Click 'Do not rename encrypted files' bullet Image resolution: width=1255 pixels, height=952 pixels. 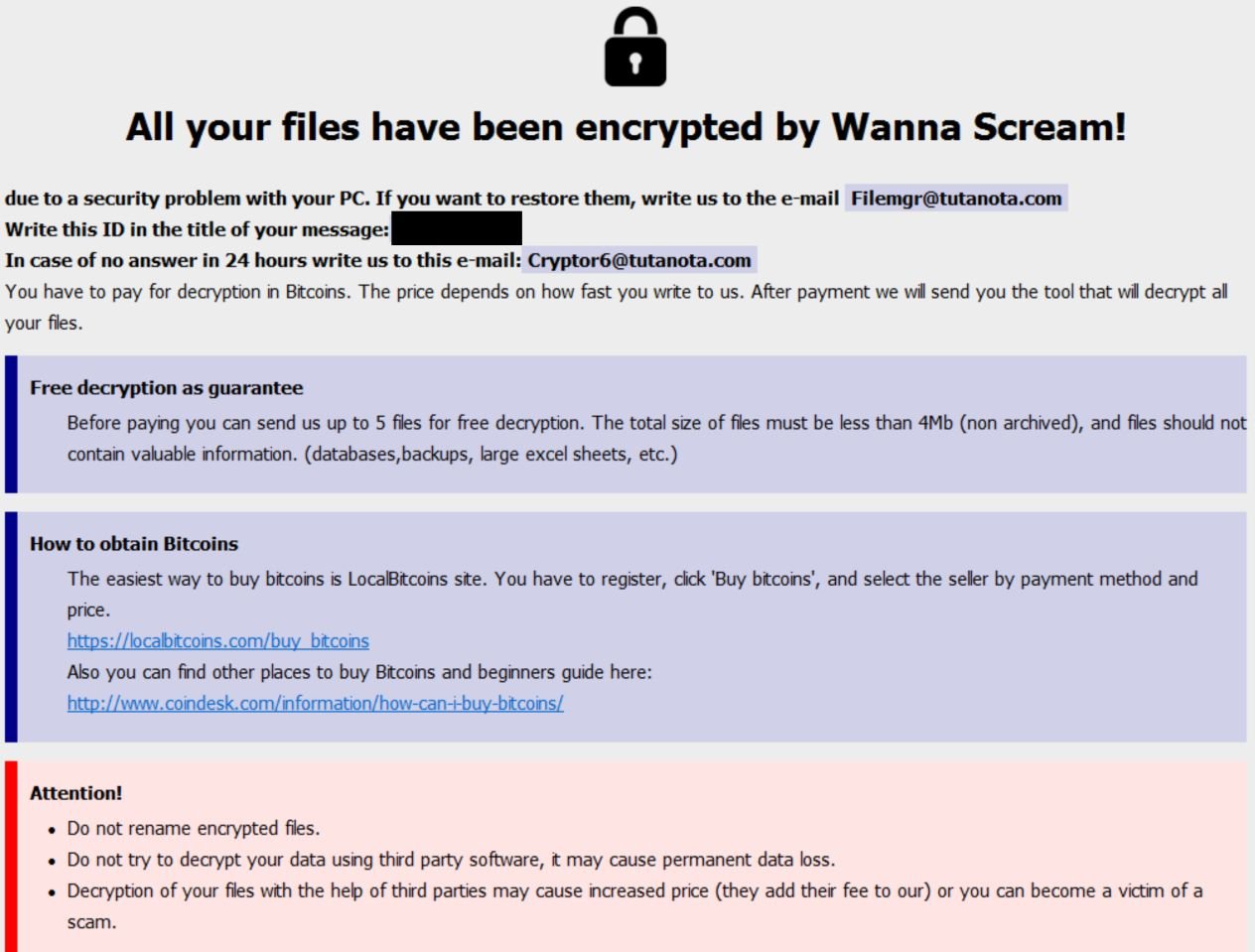194,828
